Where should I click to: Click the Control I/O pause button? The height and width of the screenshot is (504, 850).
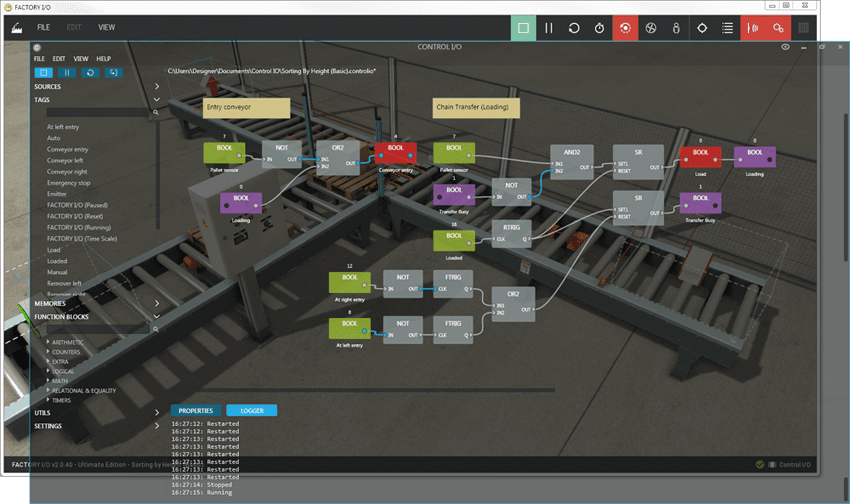(67, 73)
